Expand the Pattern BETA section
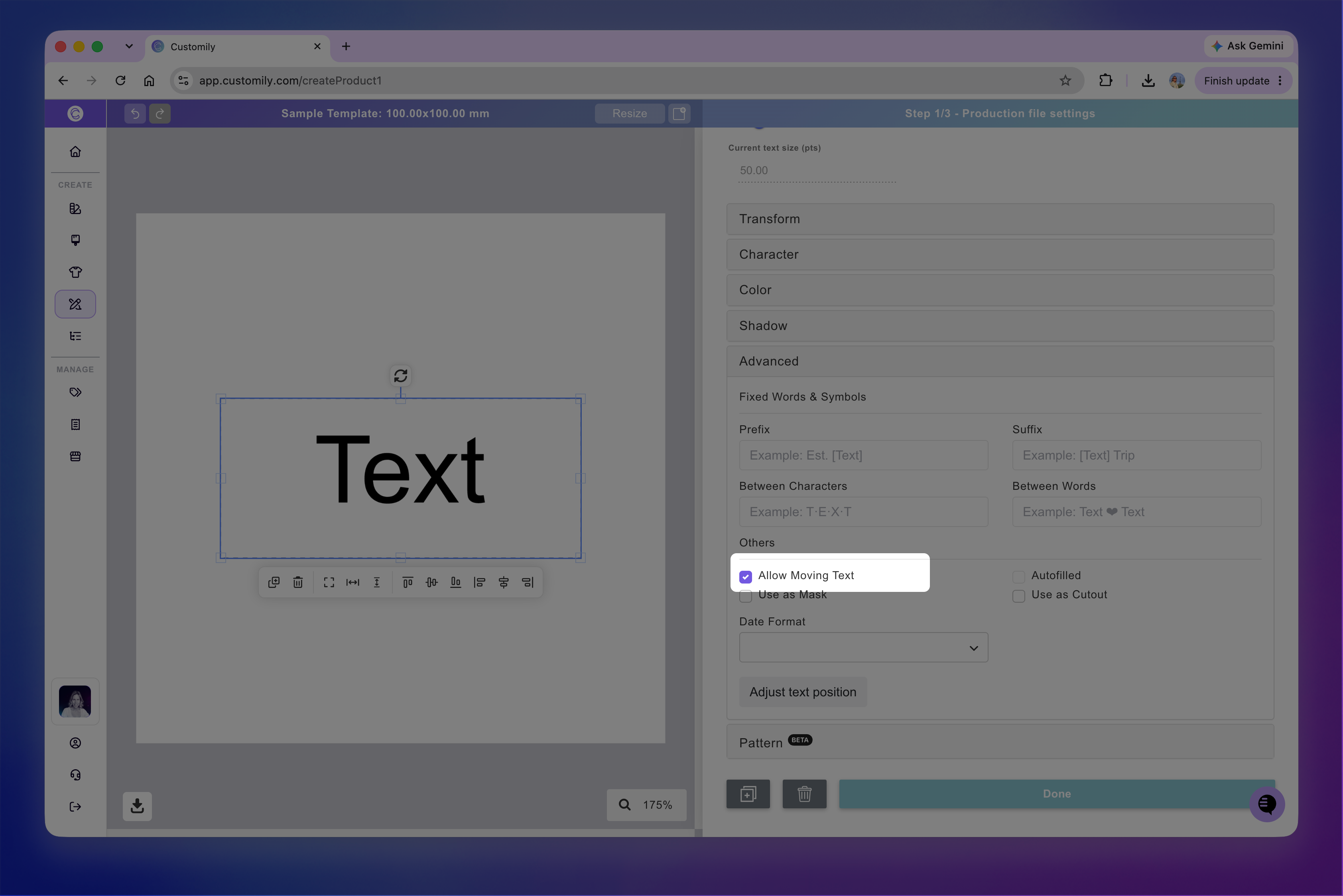 coord(1000,742)
